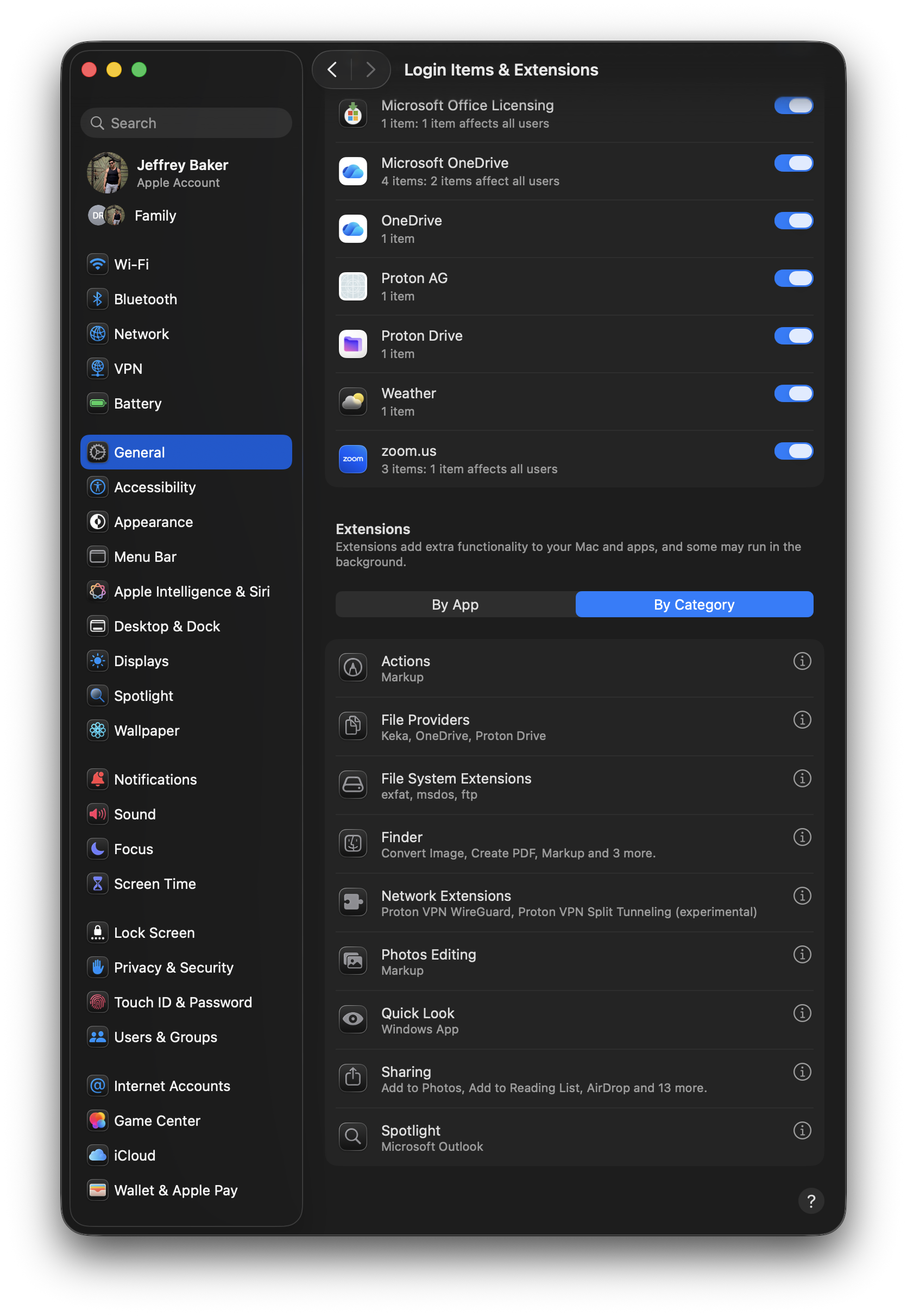Open the Jeffrey Baker Apple Account
The width and height of the screenshot is (907, 1316).
[182, 173]
